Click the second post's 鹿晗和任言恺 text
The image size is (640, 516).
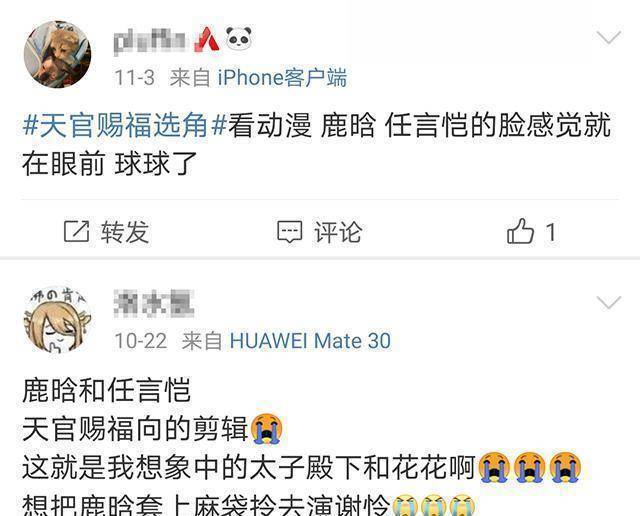pos(106,390)
